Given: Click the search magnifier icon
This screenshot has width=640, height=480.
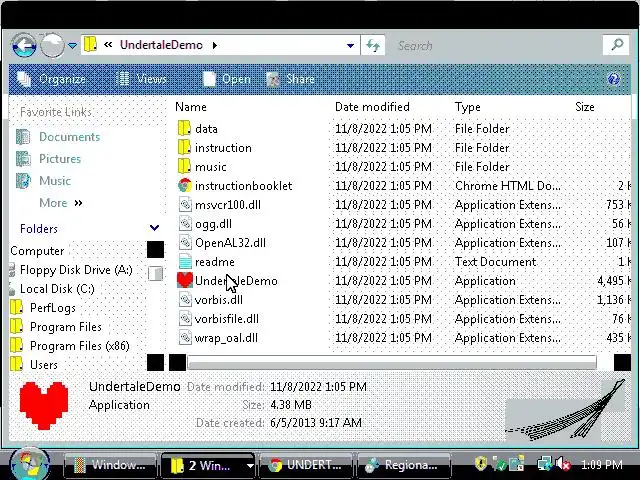Looking at the screenshot, I should (x=616, y=44).
